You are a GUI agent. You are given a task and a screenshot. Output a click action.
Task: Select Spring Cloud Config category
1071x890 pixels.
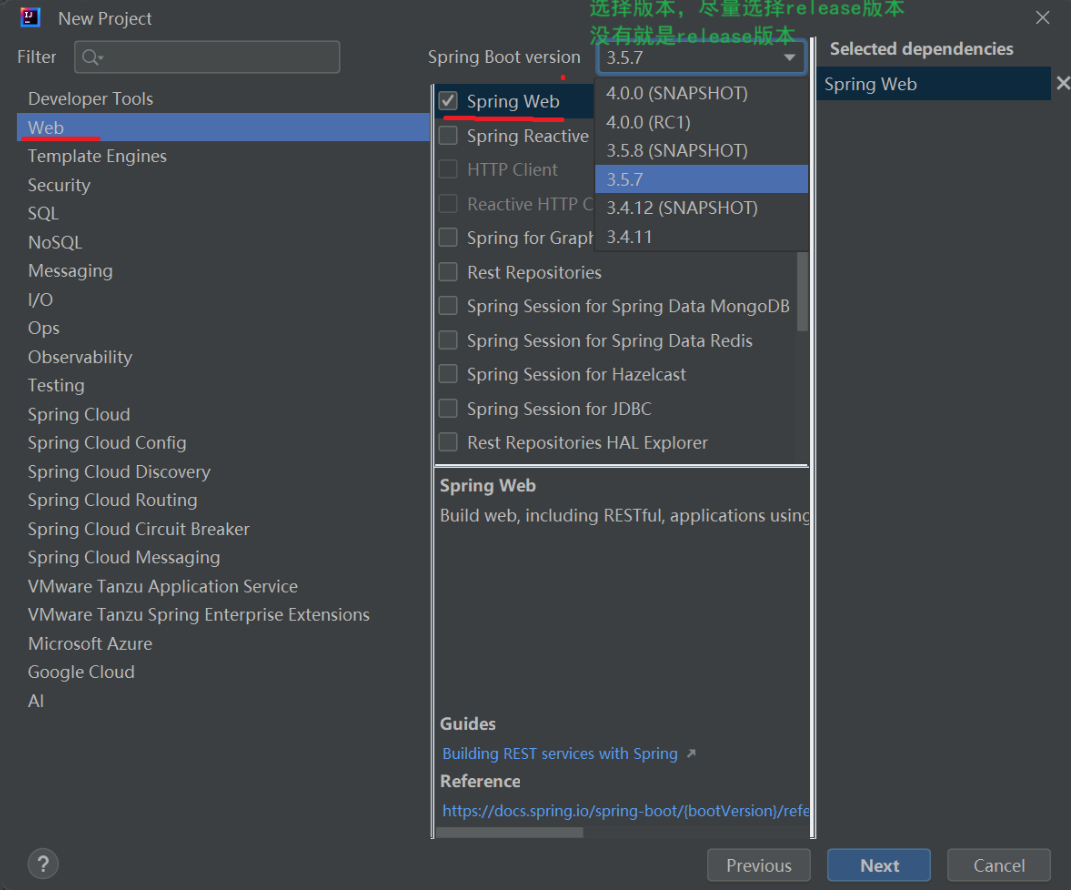pyautogui.click(x=223, y=443)
